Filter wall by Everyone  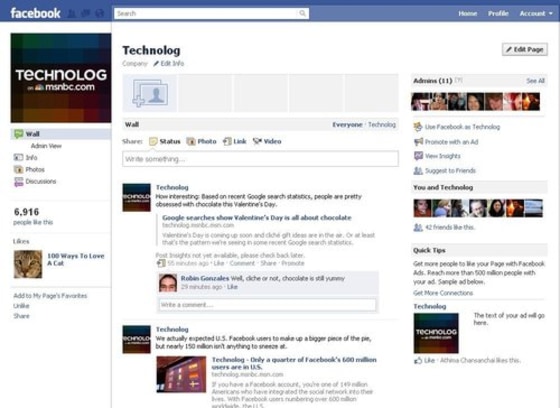pyautogui.click(x=347, y=124)
